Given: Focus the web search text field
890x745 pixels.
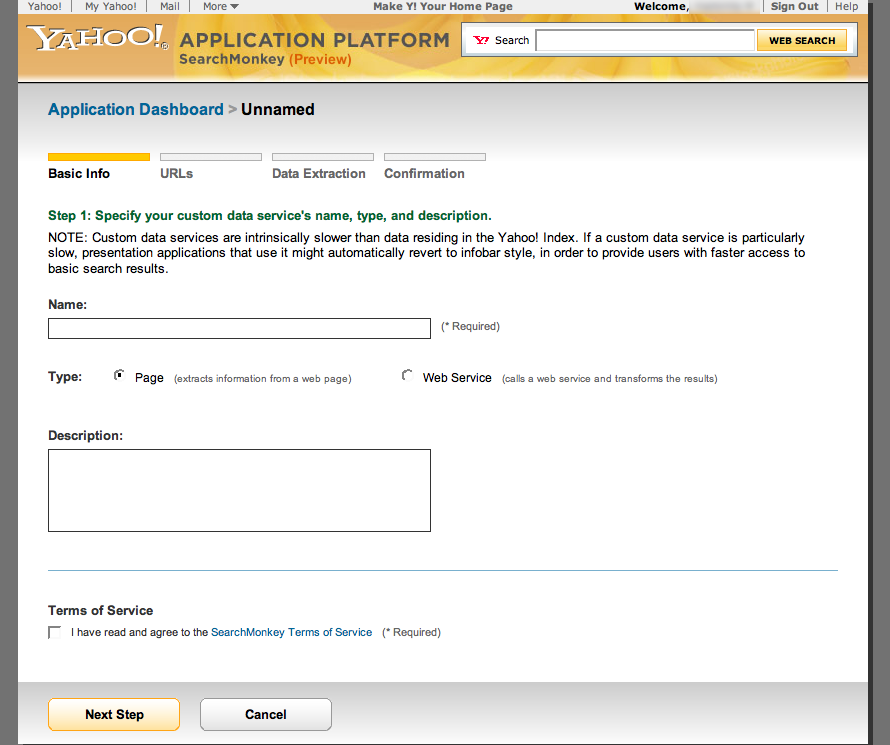Looking at the screenshot, I should pyautogui.click(x=645, y=40).
